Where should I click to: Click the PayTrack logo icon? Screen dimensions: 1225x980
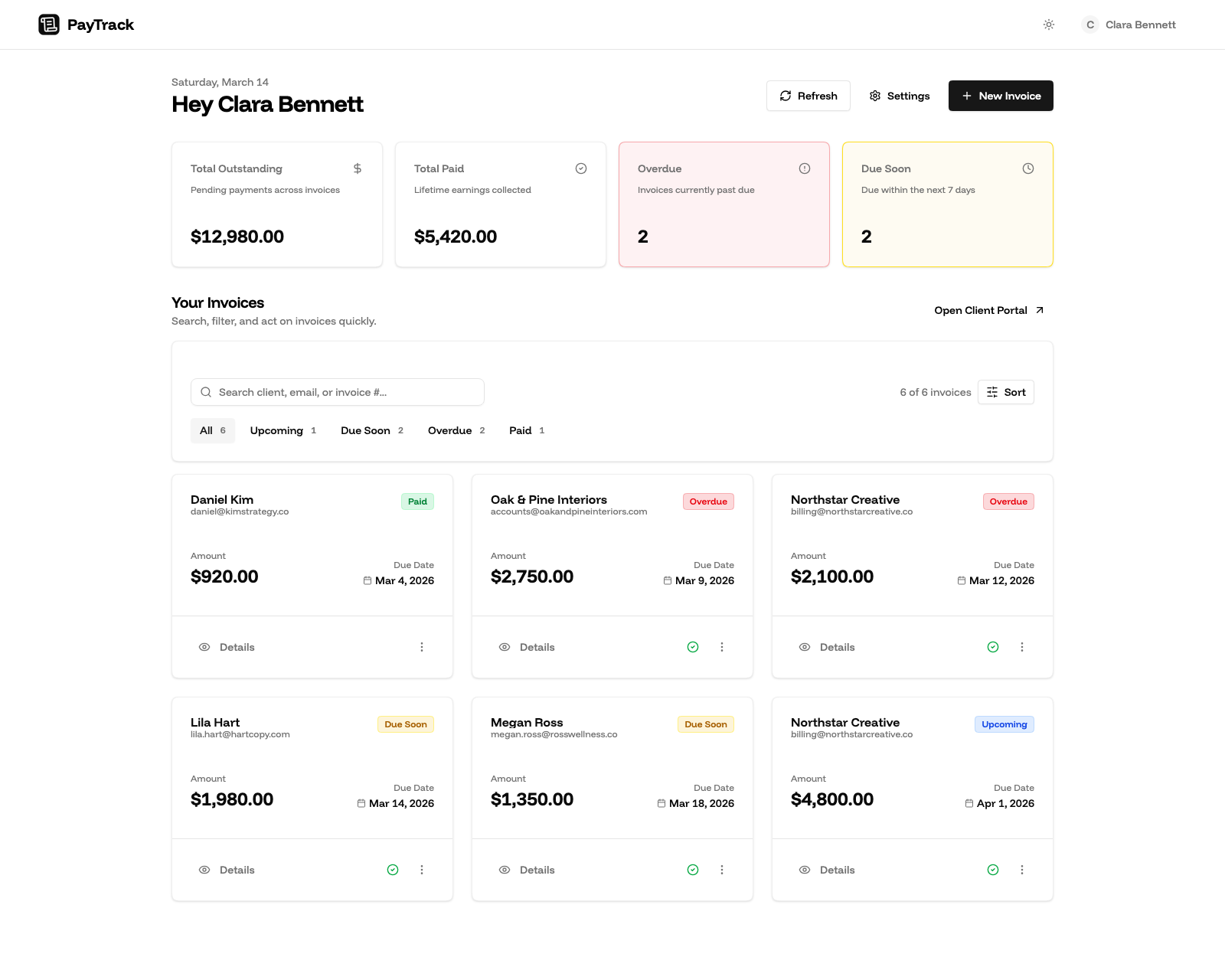coord(49,24)
